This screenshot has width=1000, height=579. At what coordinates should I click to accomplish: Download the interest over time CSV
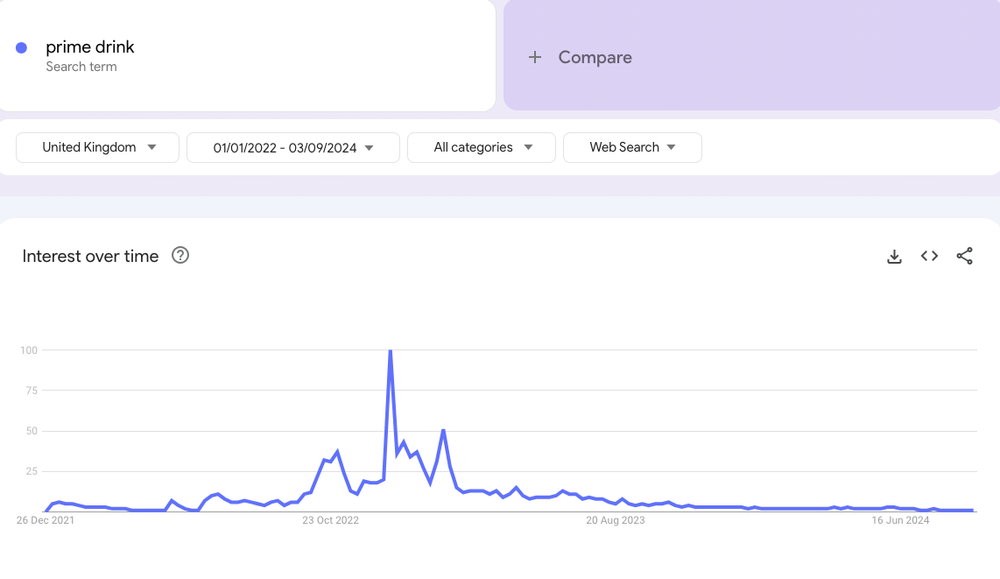click(x=894, y=256)
